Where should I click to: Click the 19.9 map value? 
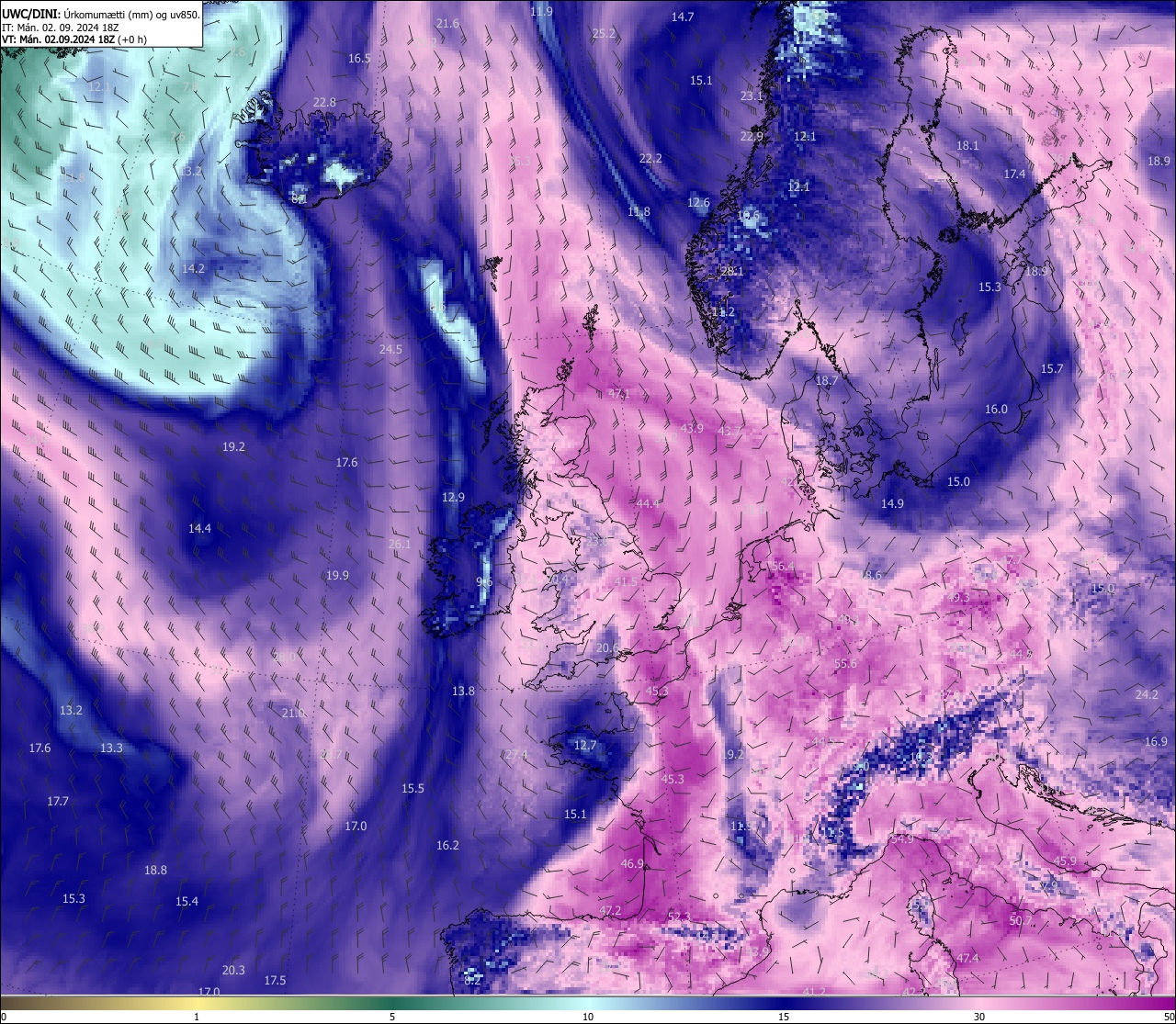337,575
